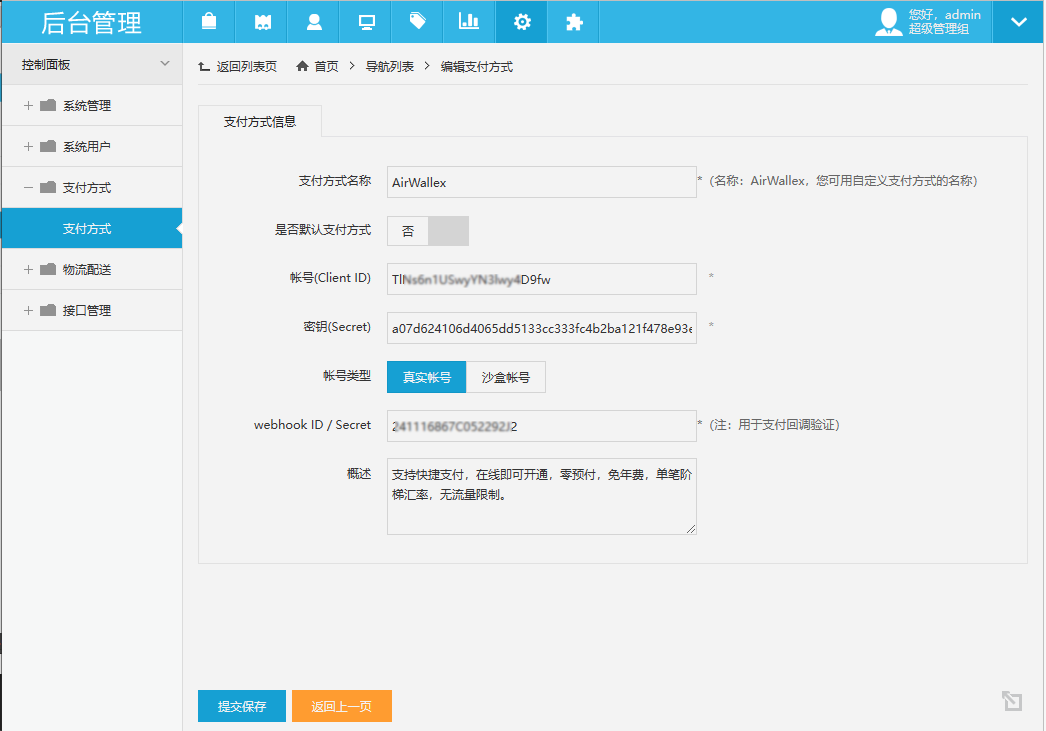Open the shopping bag icon in top nav

tap(209, 21)
